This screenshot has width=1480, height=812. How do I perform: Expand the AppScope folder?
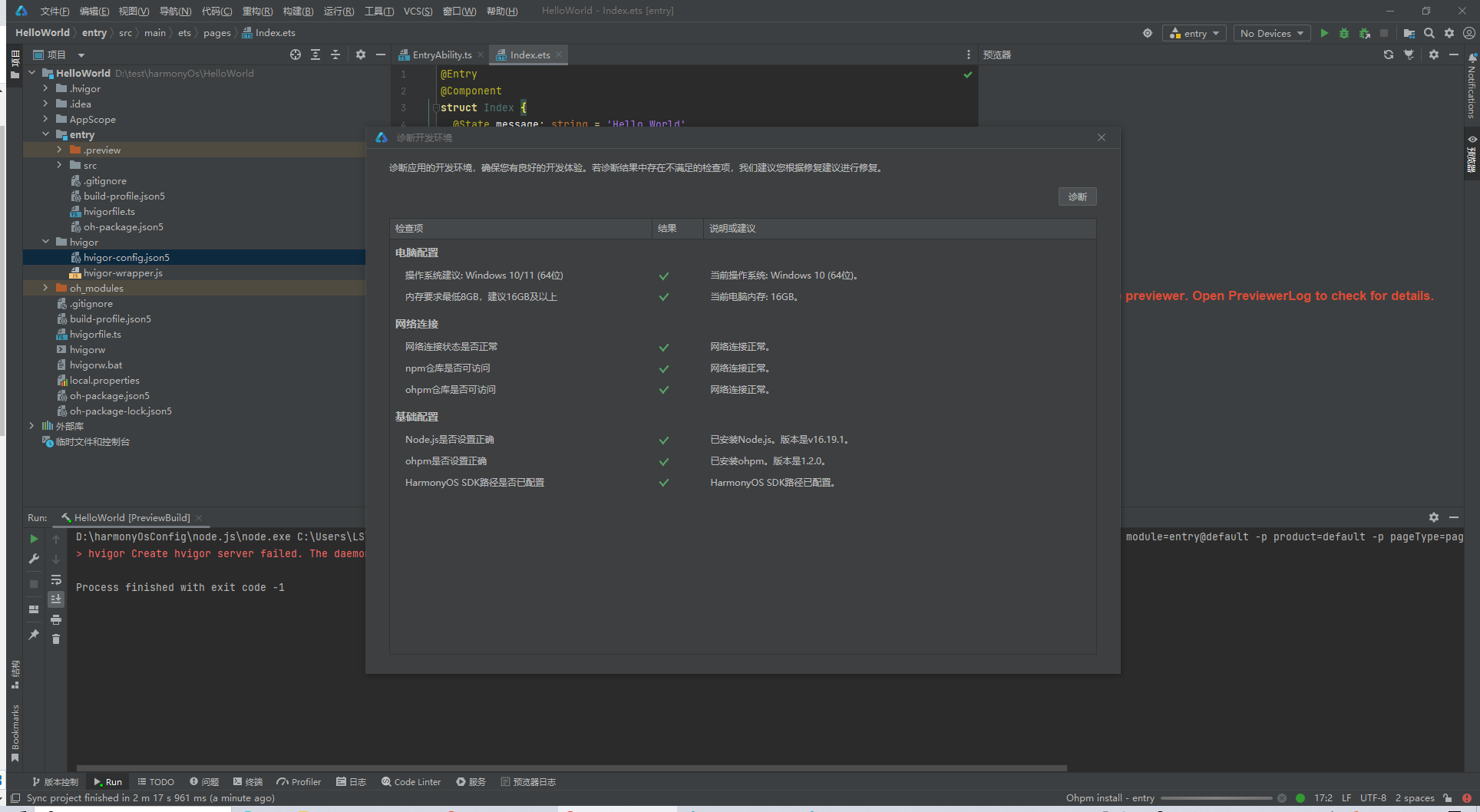pos(46,119)
